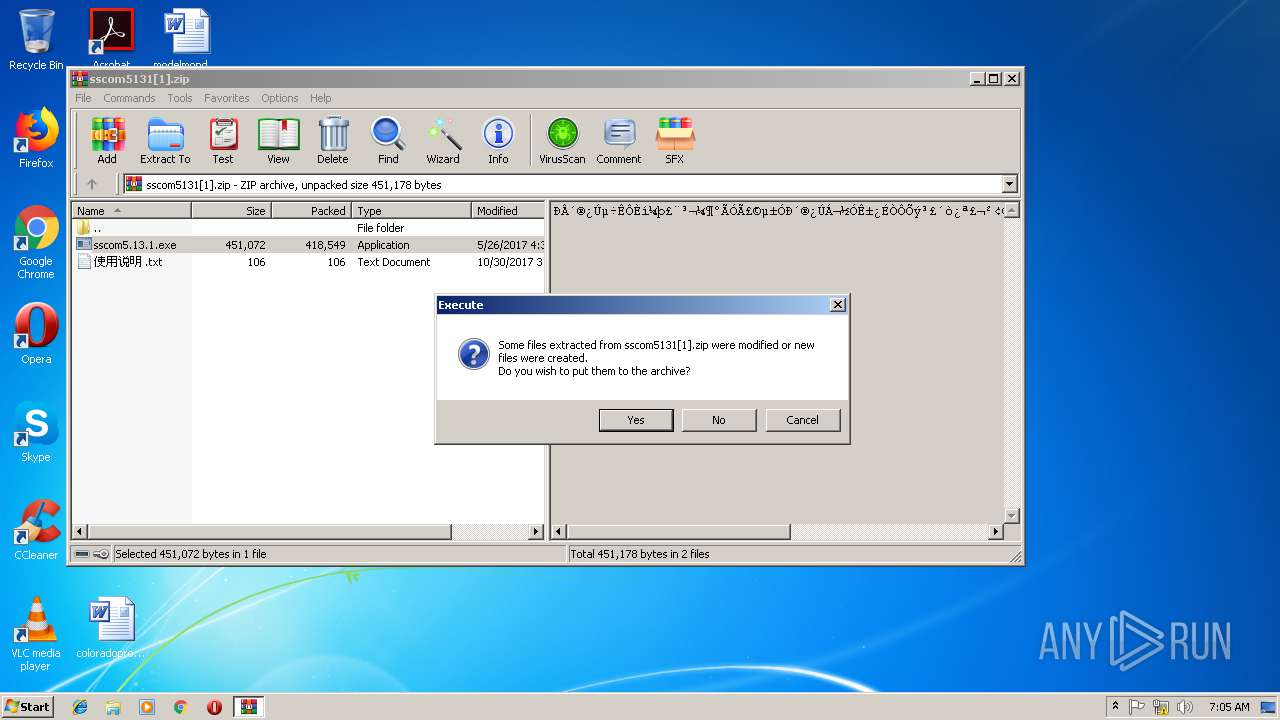This screenshot has width=1280, height=720.
Task: Open Chrome icon in taskbar
Action: click(x=180, y=707)
